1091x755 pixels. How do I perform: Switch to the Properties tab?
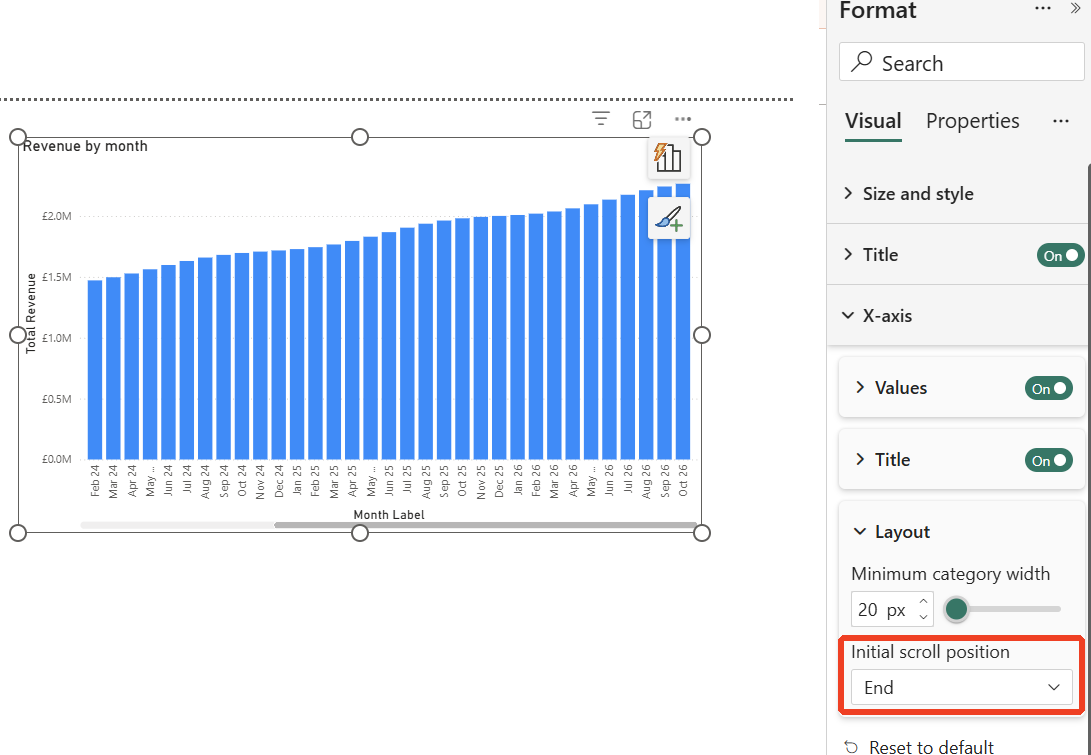point(973,121)
